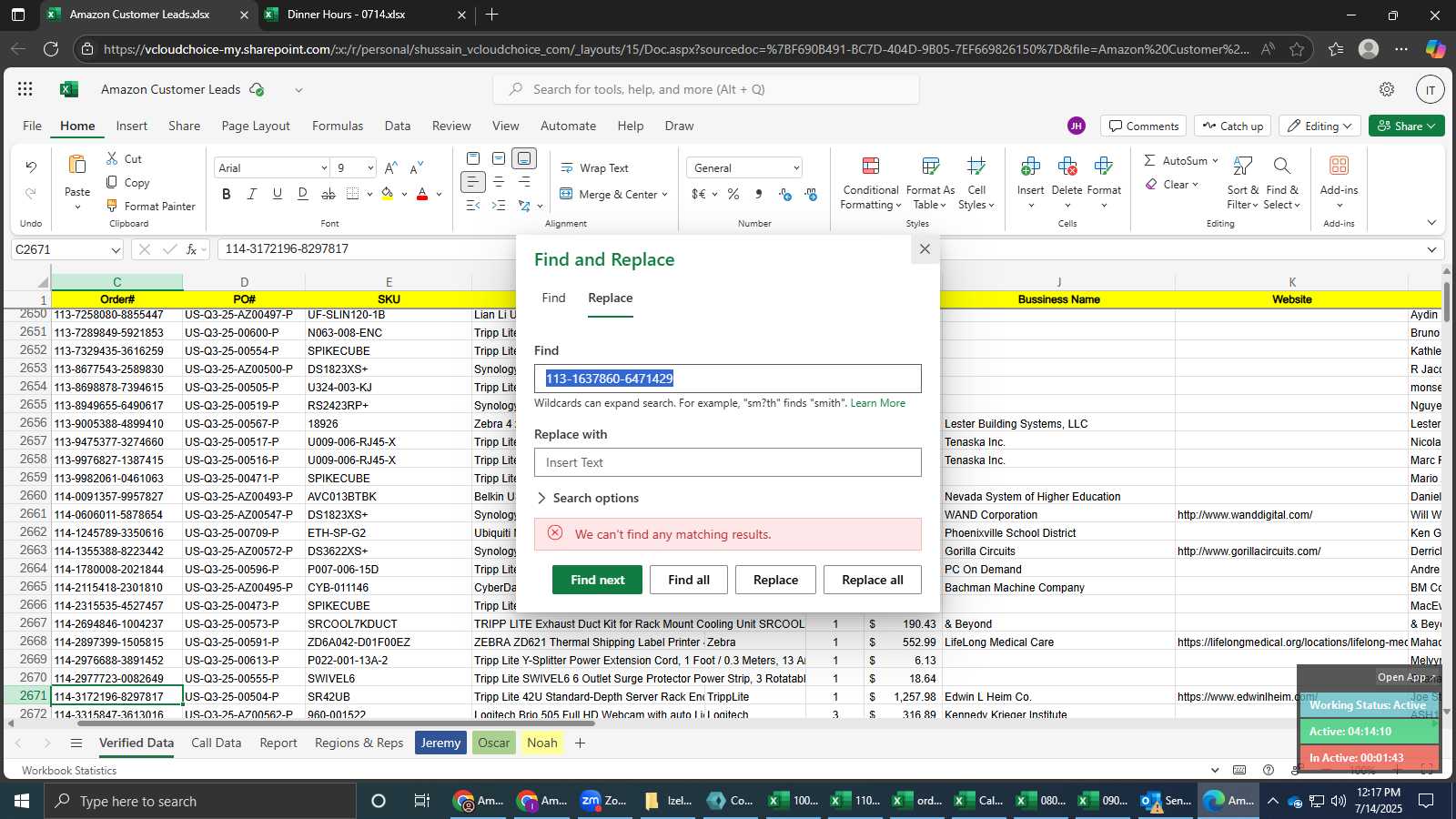Switch to the Jeremy sheet tab
Image resolution: width=1456 pixels, height=819 pixels.
coord(440,743)
